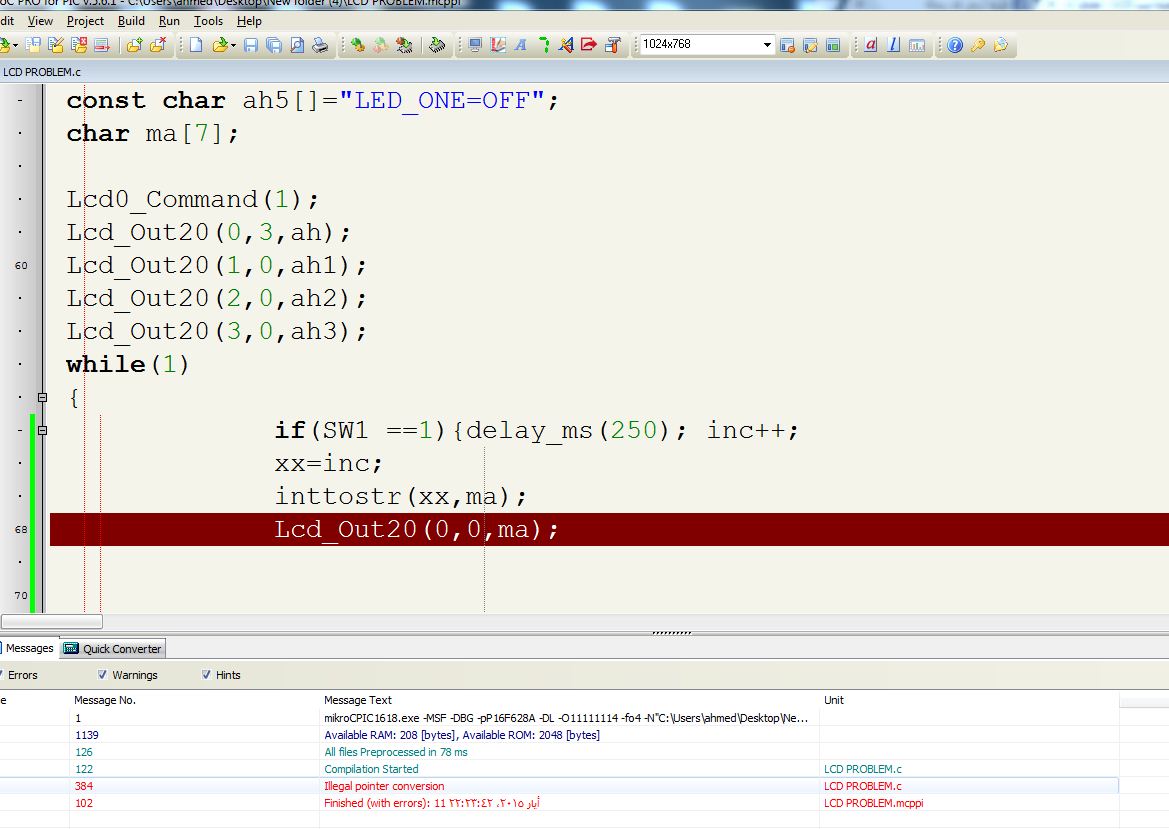1169x829 pixels.
Task: Click the save layout icon beside dropdown
Action: 787,45
